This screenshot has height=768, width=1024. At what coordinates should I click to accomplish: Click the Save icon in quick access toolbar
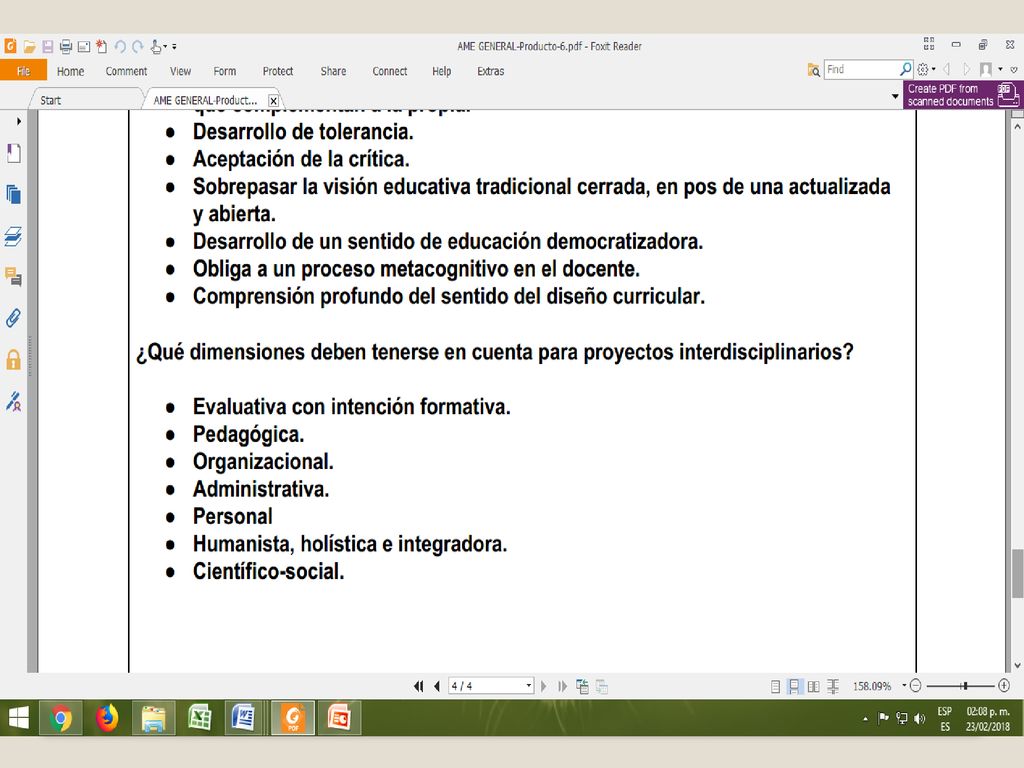48,46
